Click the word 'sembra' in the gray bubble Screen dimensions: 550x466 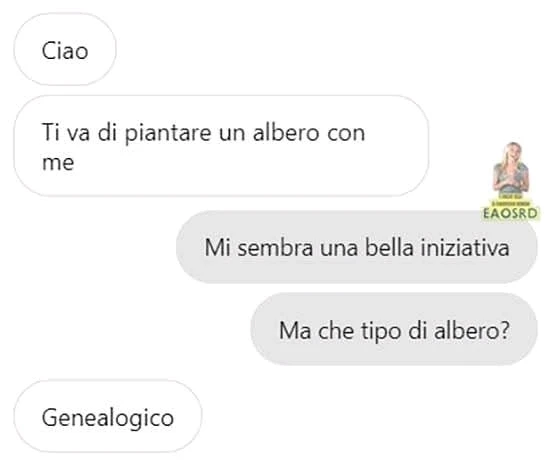pos(275,247)
